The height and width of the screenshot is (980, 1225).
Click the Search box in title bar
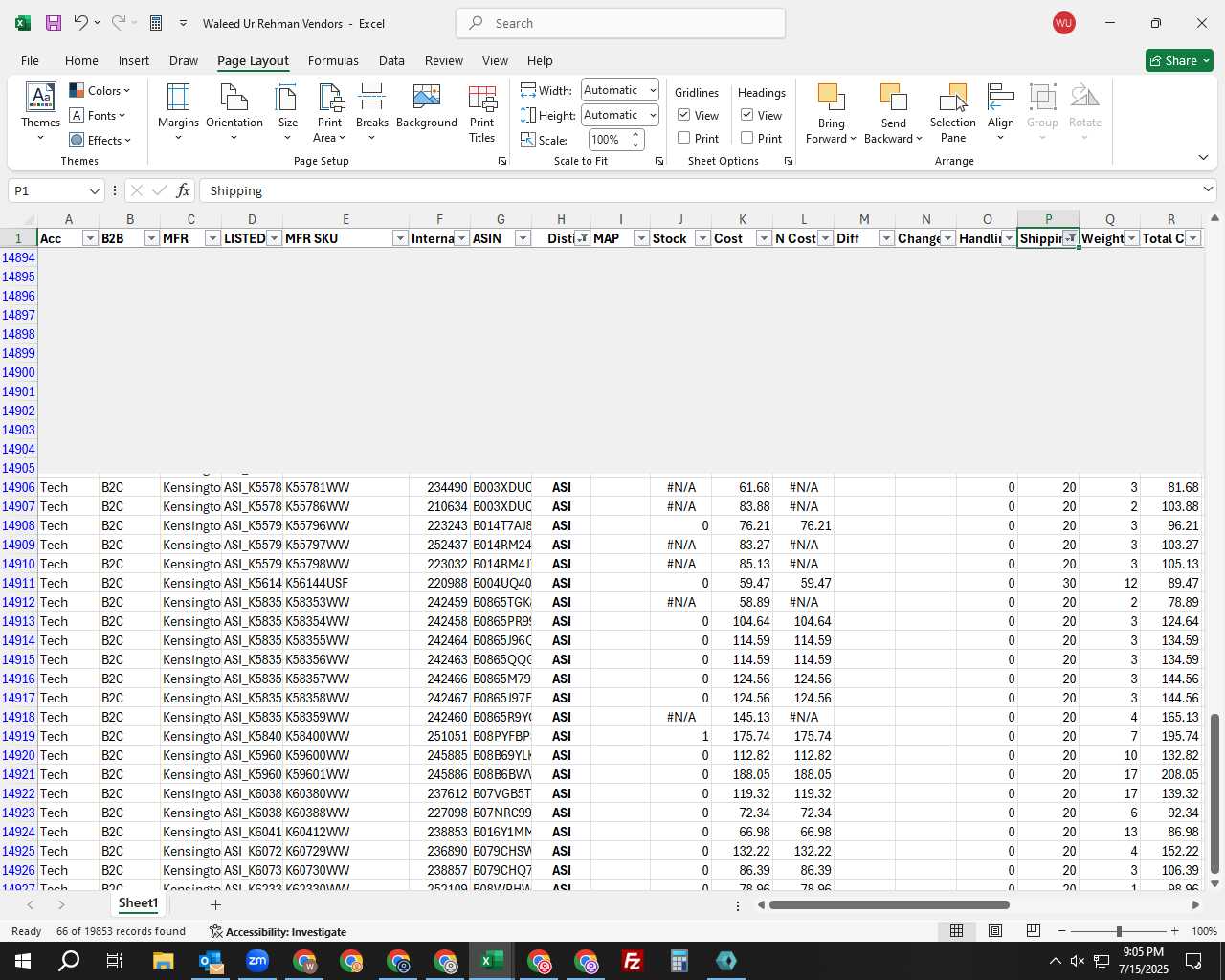(x=620, y=23)
